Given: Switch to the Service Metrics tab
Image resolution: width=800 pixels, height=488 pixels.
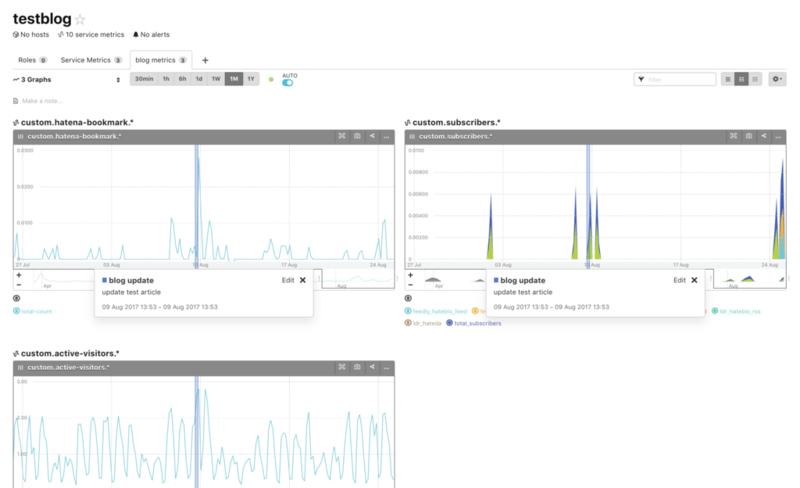Looking at the screenshot, I should coord(91,60).
